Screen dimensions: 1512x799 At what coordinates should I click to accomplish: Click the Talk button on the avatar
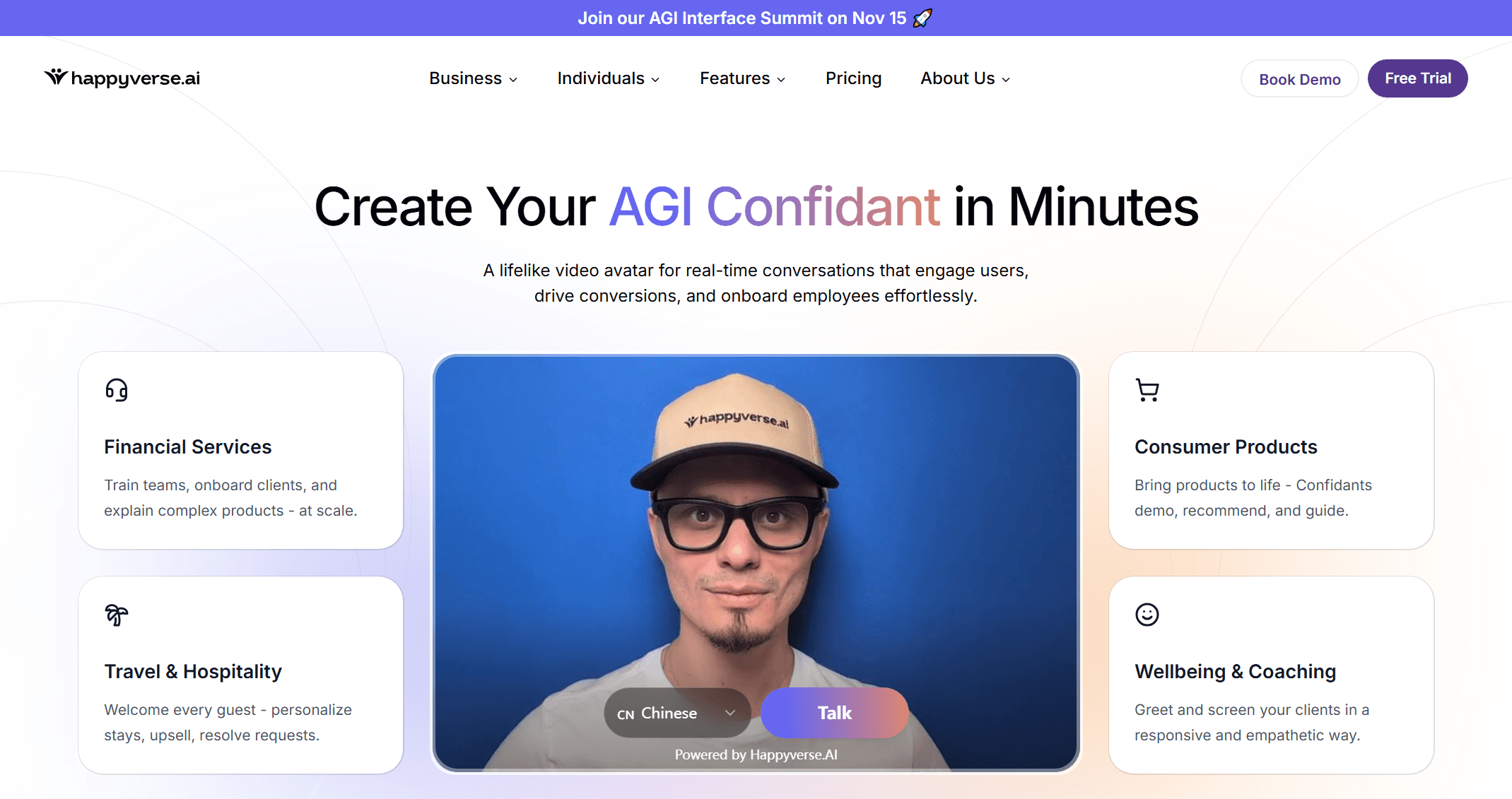(834, 713)
